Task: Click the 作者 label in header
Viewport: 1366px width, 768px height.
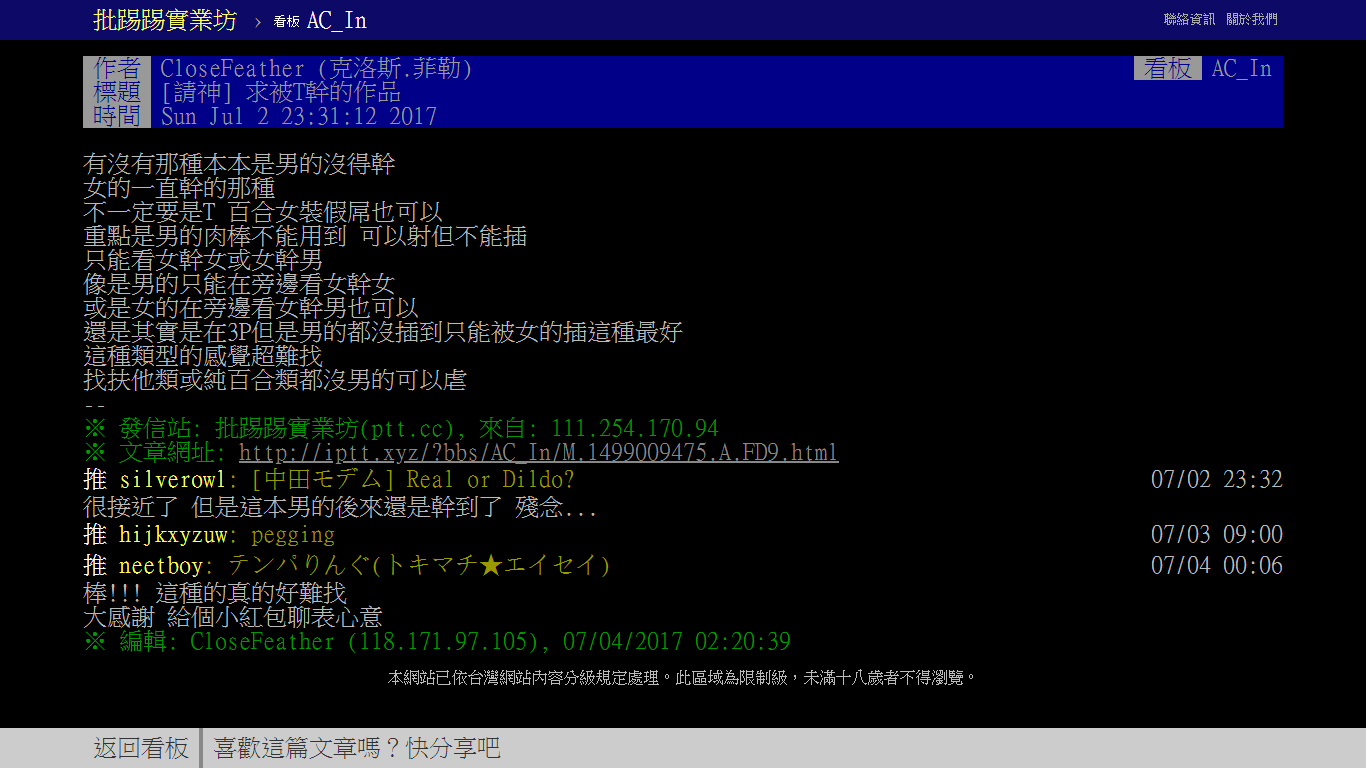Action: pyautogui.click(x=118, y=69)
